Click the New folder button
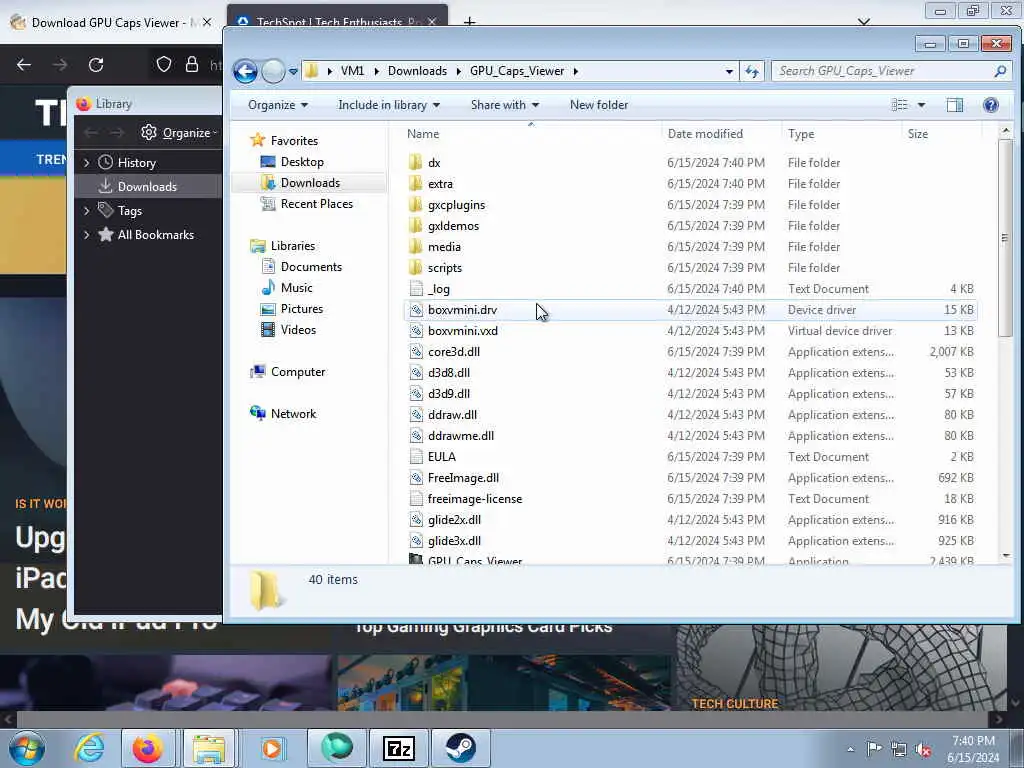Image resolution: width=1024 pixels, height=768 pixels. [599, 105]
